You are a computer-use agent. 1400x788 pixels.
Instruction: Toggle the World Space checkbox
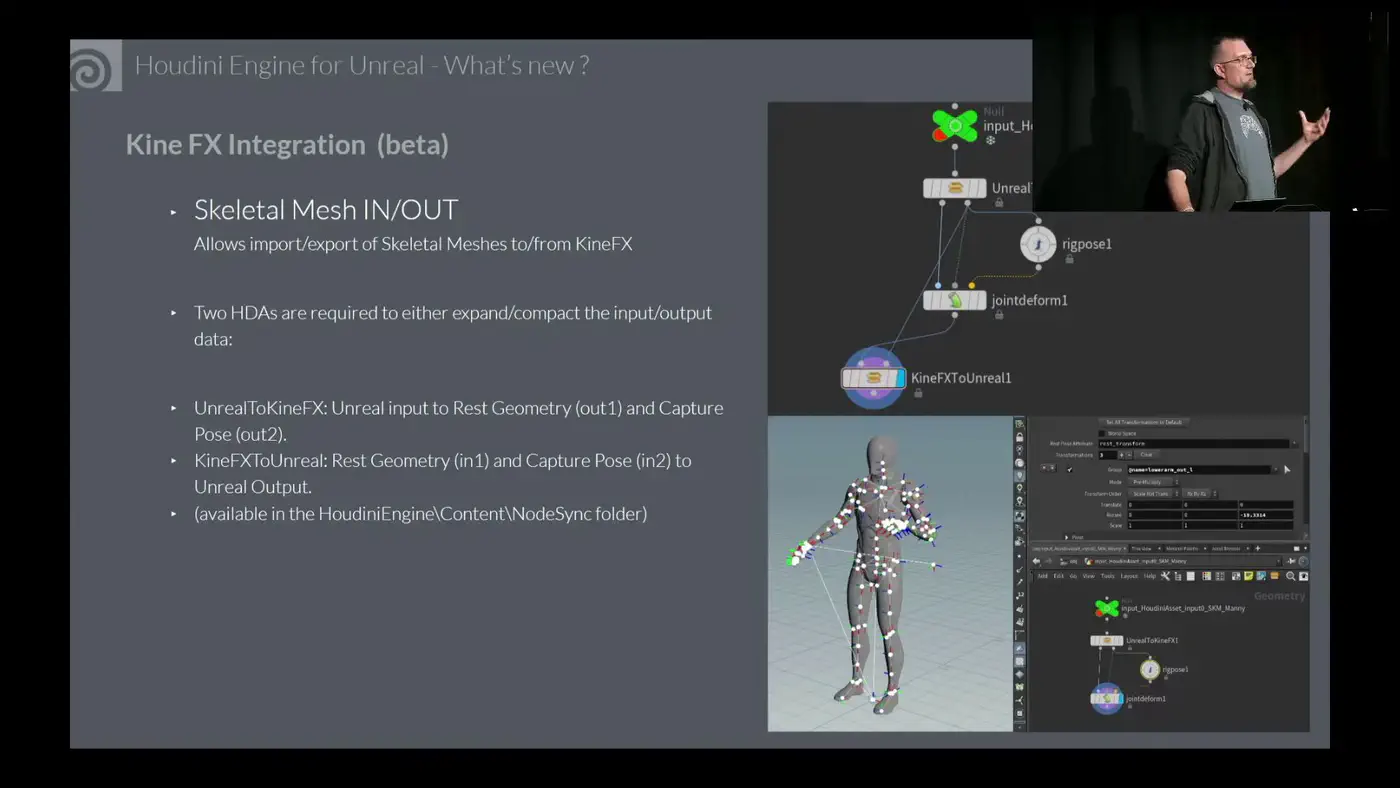[1102, 434]
